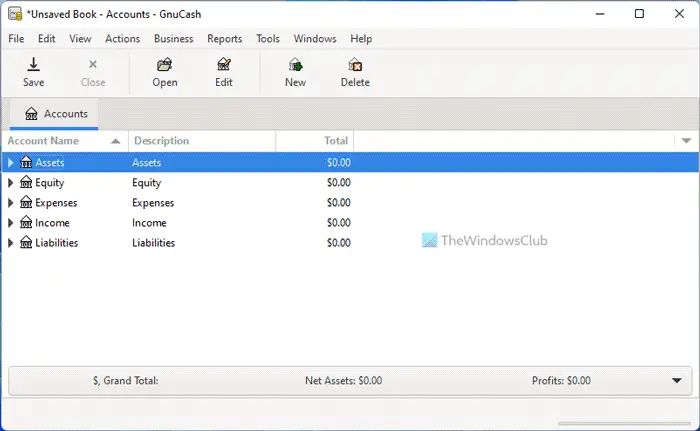This screenshot has height=431, width=700.
Task: Click the $0.00 total in Income row
Action: [x=339, y=222]
